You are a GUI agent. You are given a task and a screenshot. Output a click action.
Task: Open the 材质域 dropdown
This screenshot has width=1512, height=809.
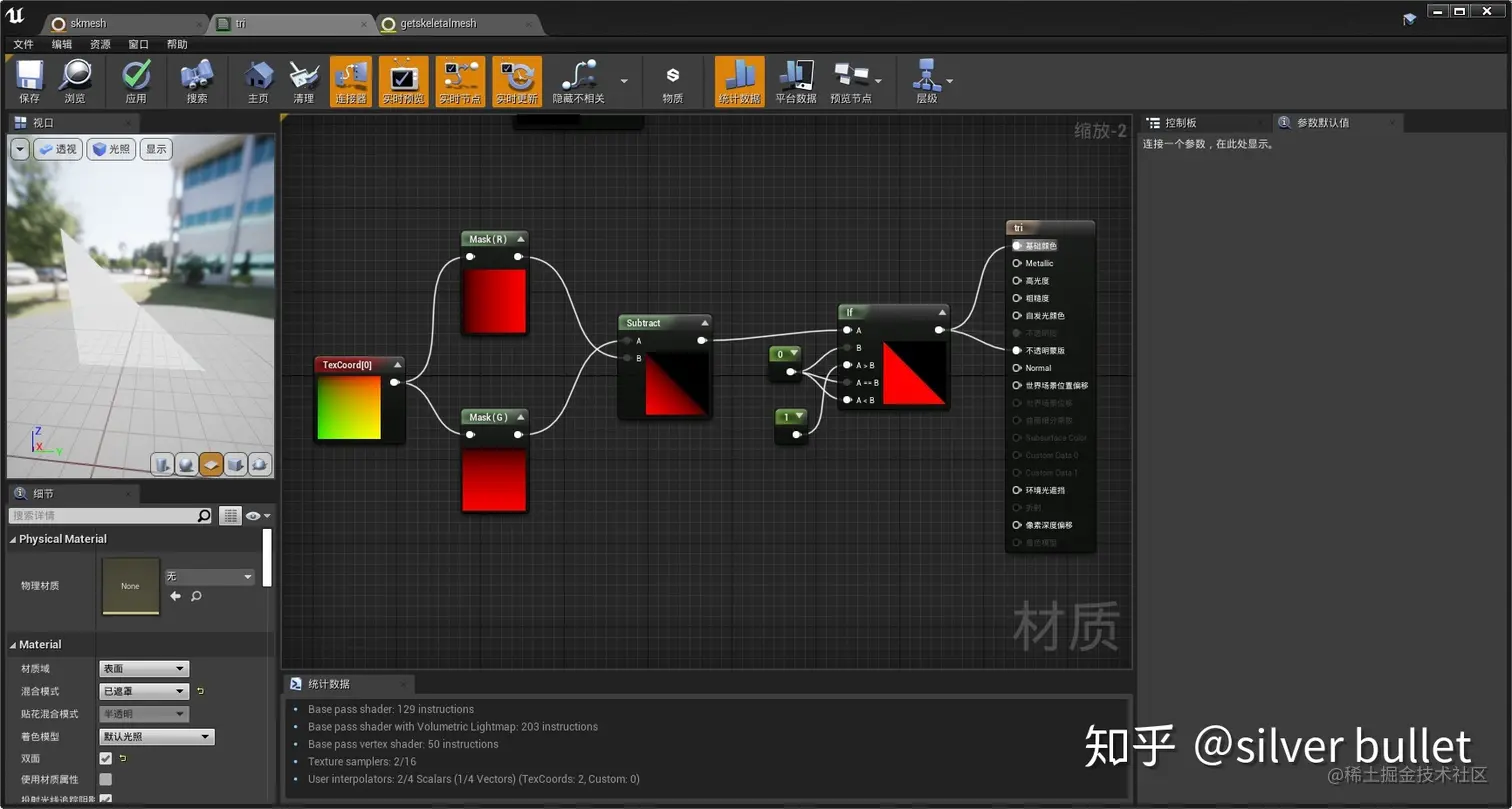pos(144,669)
